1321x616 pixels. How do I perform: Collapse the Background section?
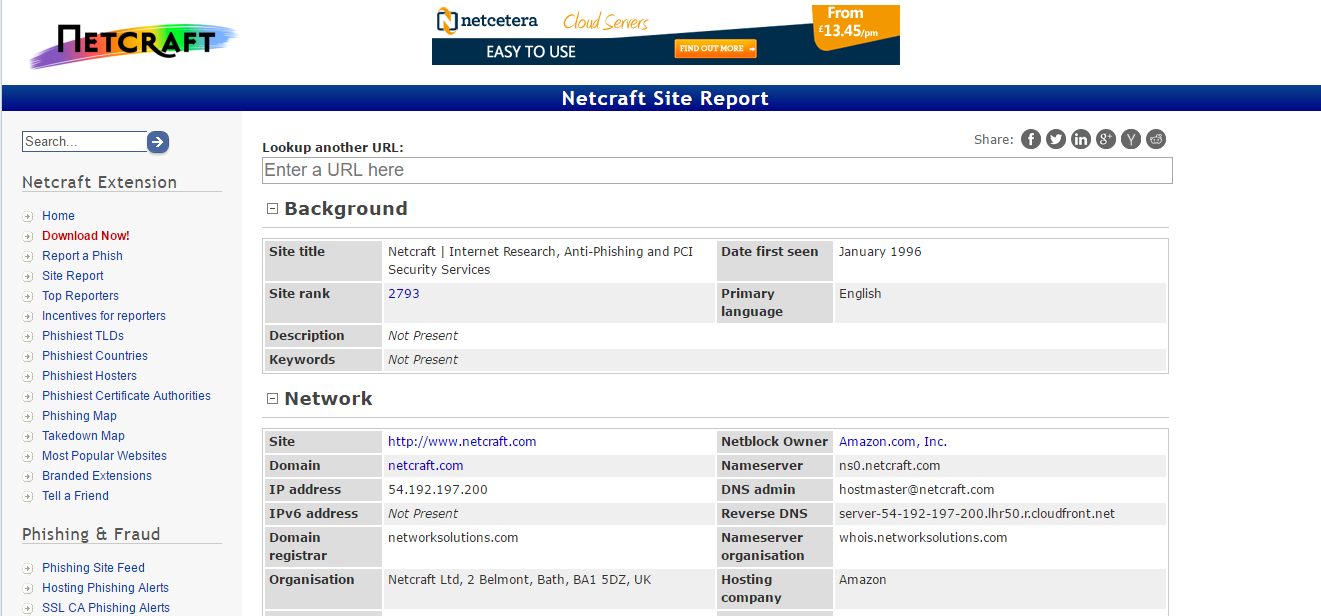point(272,209)
